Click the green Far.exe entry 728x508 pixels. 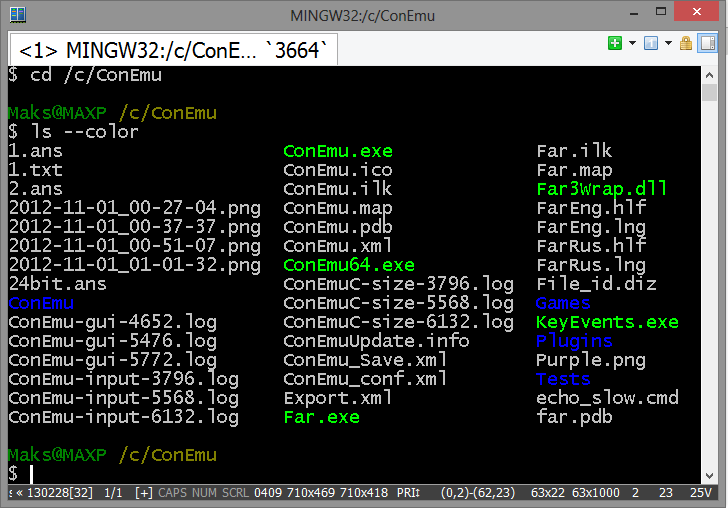(x=321, y=417)
